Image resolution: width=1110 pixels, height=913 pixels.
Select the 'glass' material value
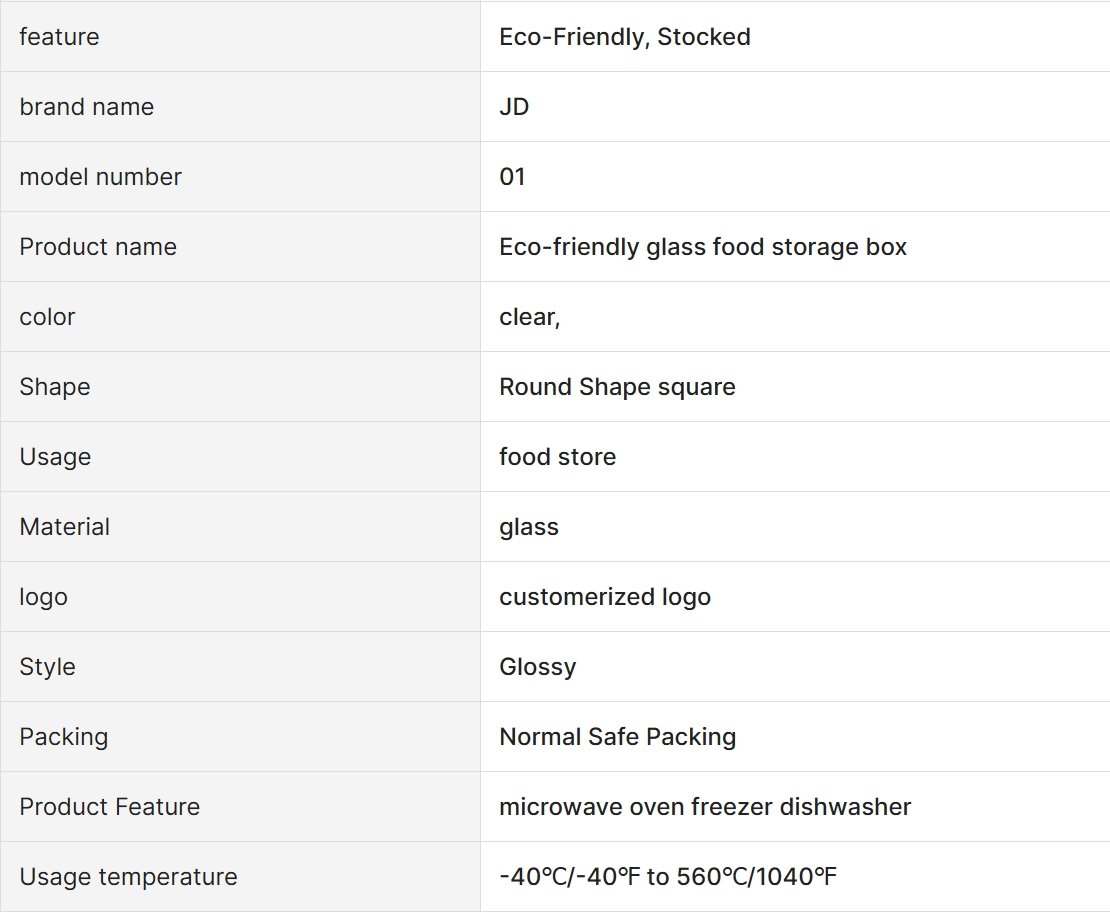(529, 527)
